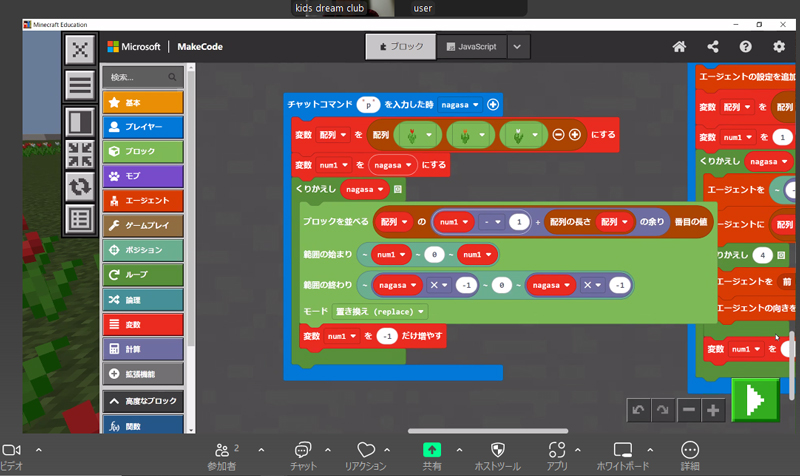The width and height of the screenshot is (800, 476).
Task: Open Zoom reactions (リアクション)
Action: coord(365,457)
